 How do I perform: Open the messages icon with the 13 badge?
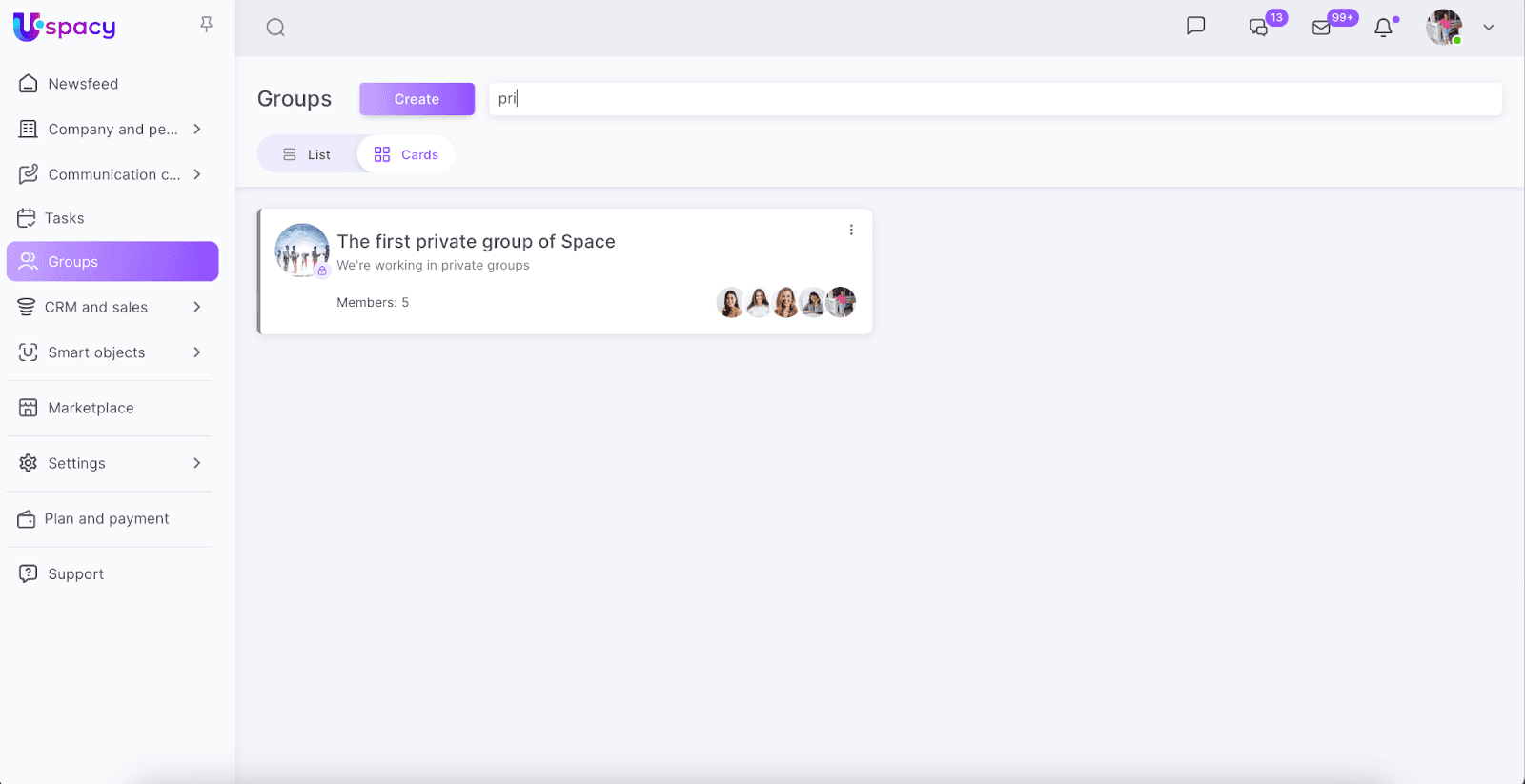coord(1259,28)
